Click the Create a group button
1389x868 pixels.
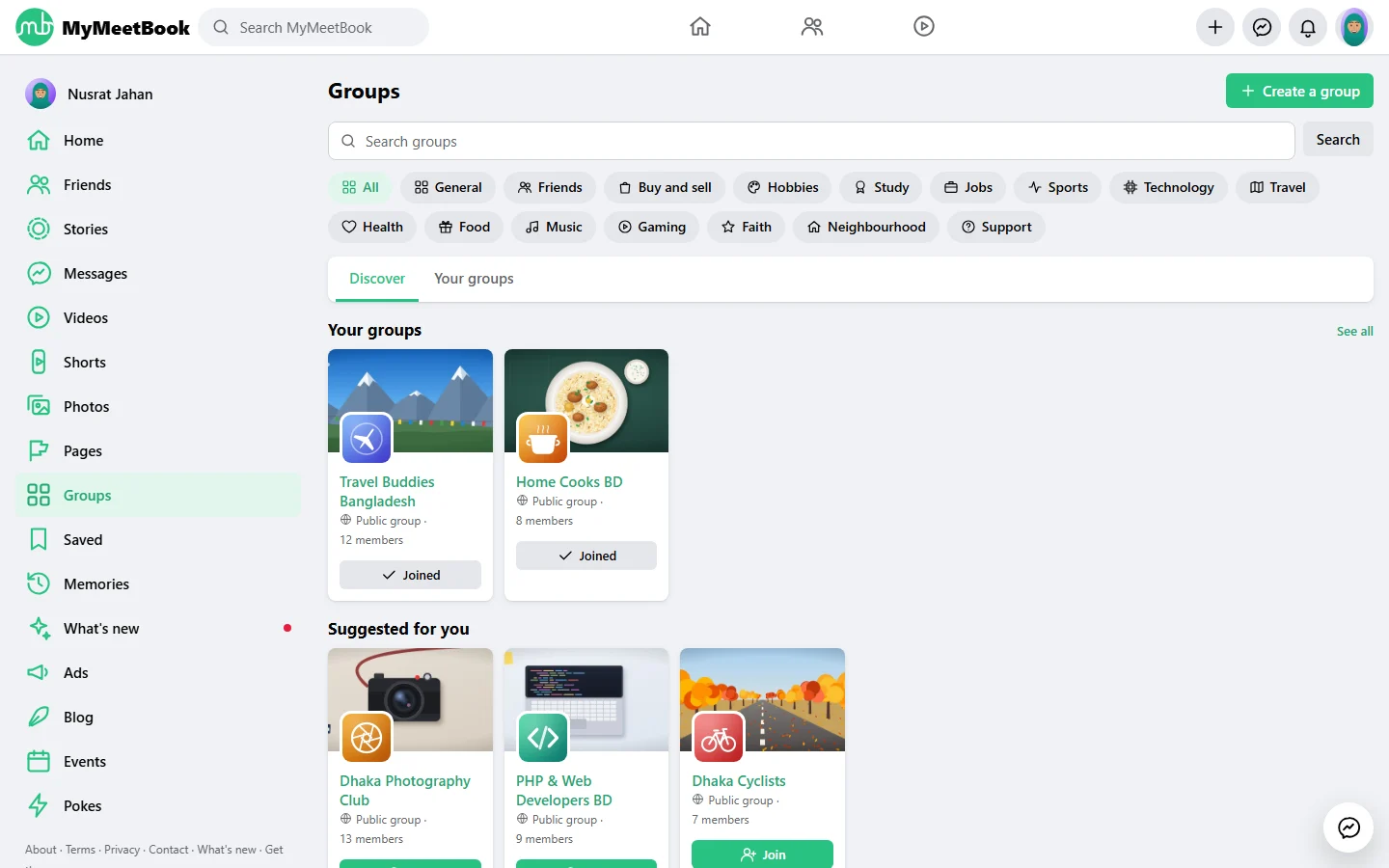(1299, 91)
